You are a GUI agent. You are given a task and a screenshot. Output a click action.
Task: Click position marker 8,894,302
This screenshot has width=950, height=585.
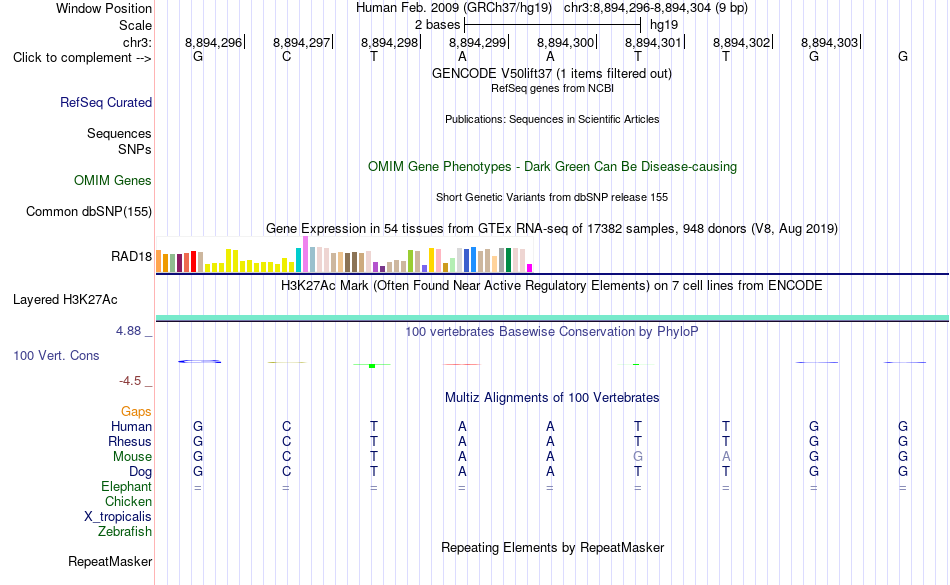pos(741,42)
